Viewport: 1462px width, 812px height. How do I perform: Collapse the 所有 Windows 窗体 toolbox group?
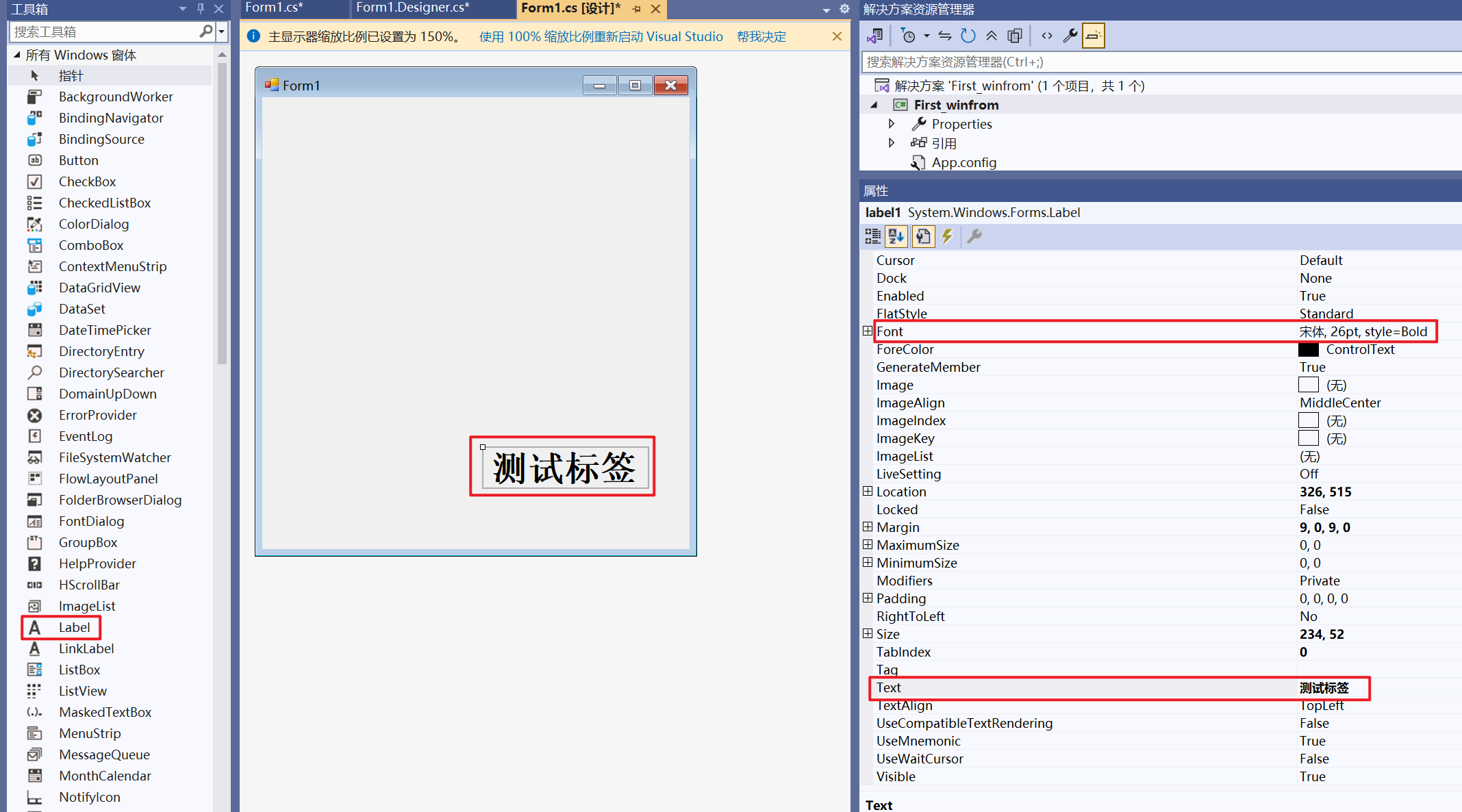[16, 55]
